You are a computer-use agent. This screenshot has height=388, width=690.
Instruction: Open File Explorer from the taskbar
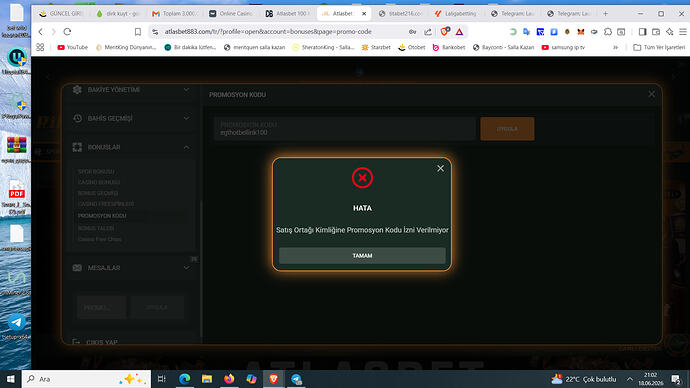click(x=207, y=379)
